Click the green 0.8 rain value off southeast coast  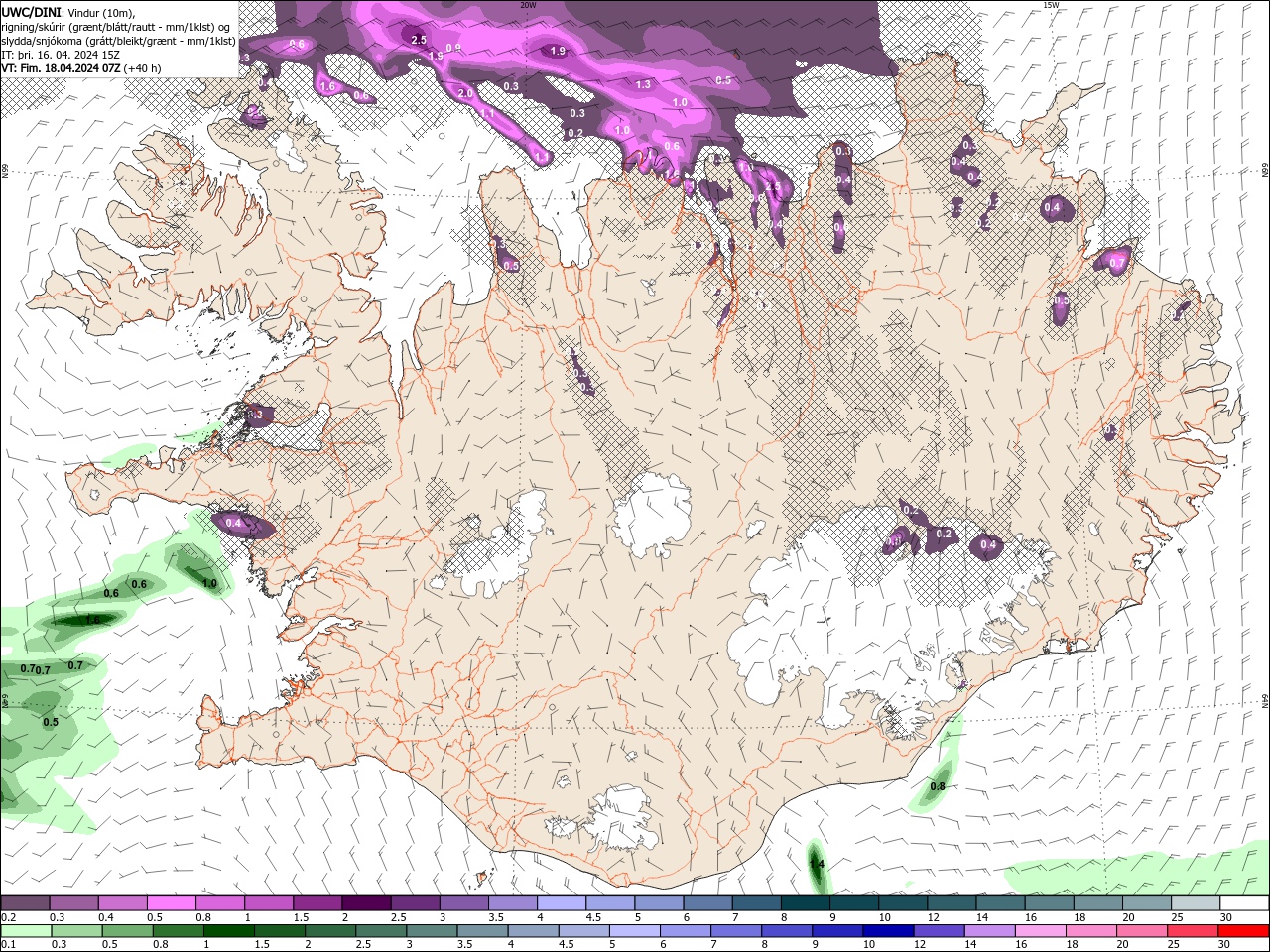[x=938, y=786]
